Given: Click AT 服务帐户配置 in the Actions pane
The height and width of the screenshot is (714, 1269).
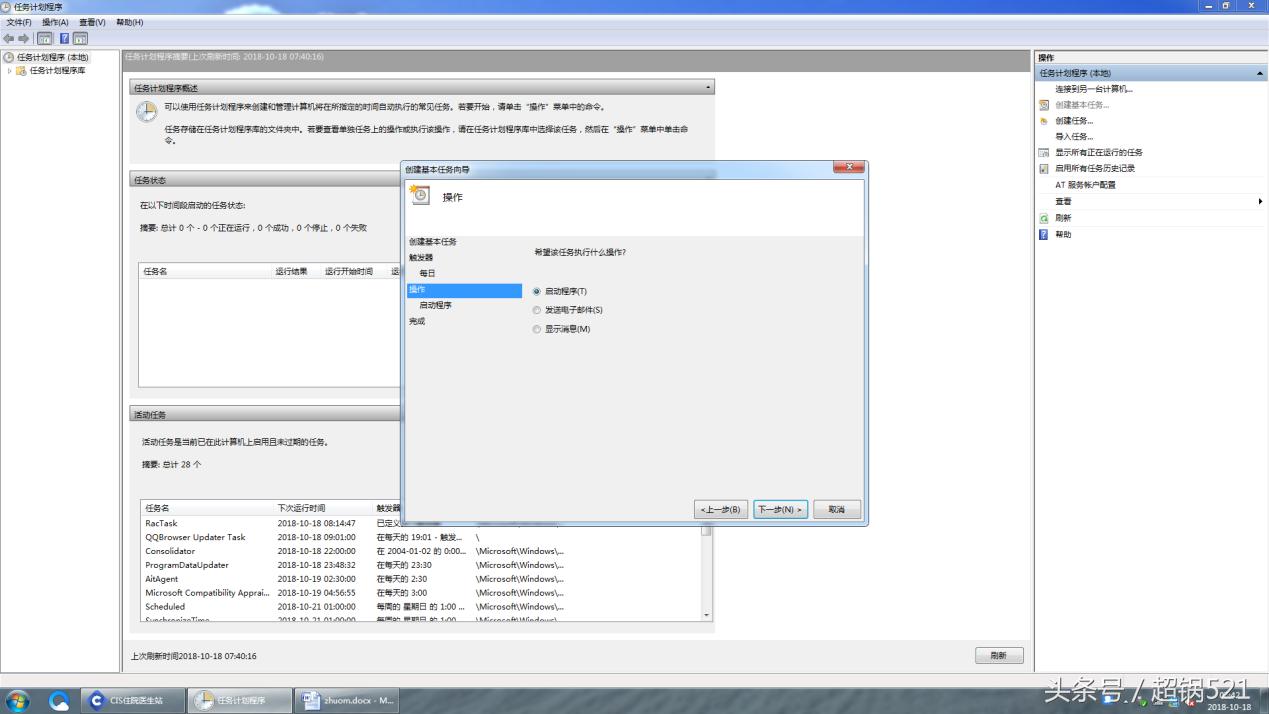Looking at the screenshot, I should pos(1085,185).
